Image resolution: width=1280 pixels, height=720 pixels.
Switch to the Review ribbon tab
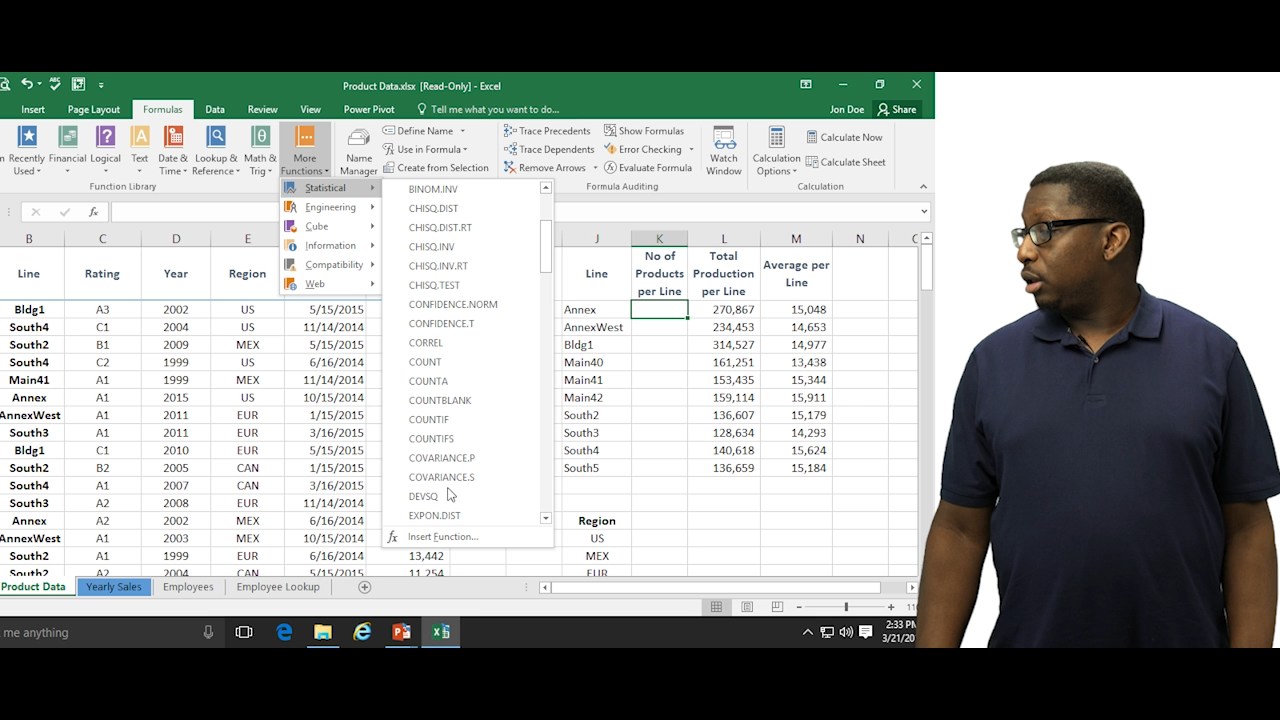(262, 109)
